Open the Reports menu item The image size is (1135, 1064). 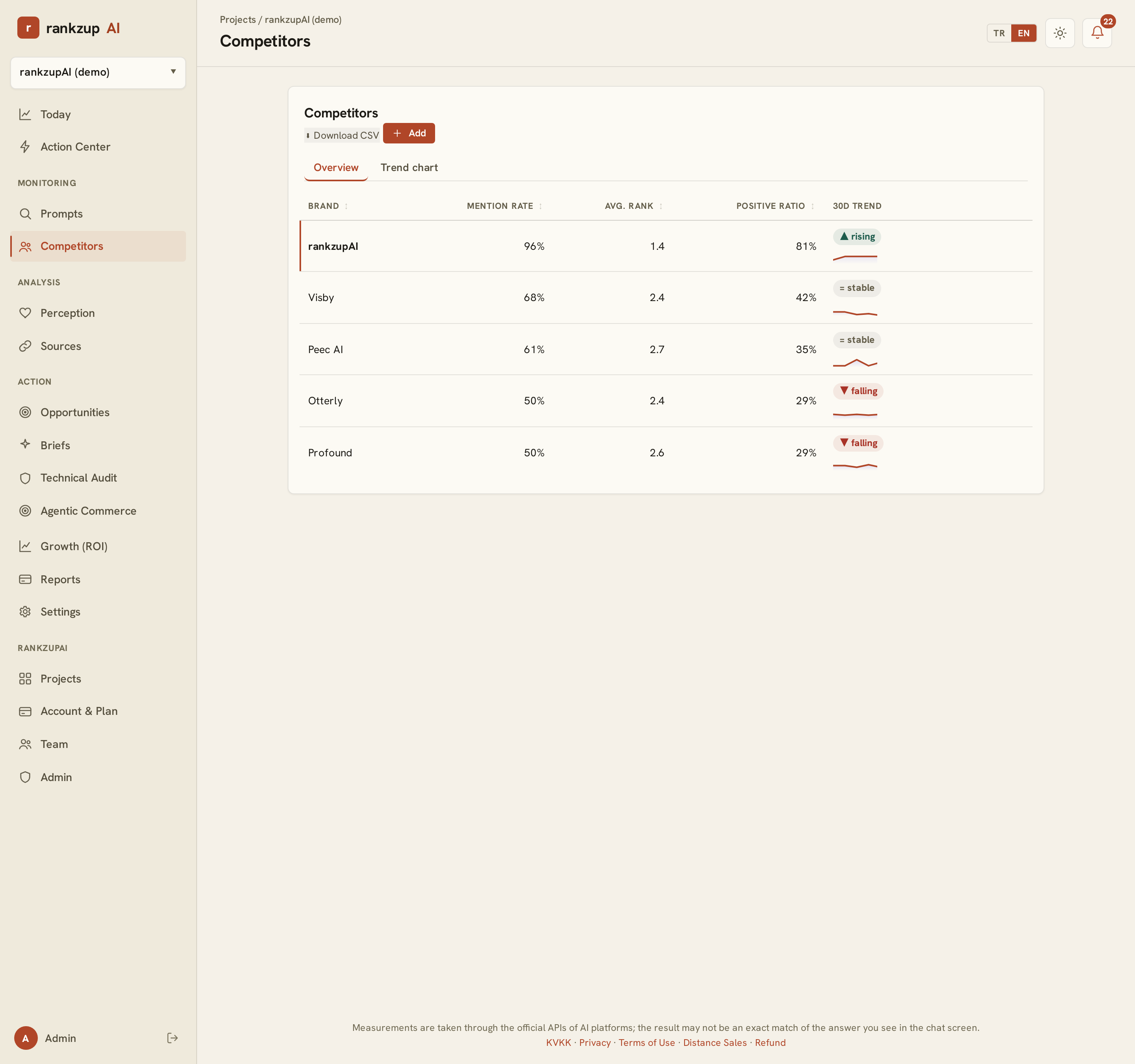pyautogui.click(x=98, y=579)
